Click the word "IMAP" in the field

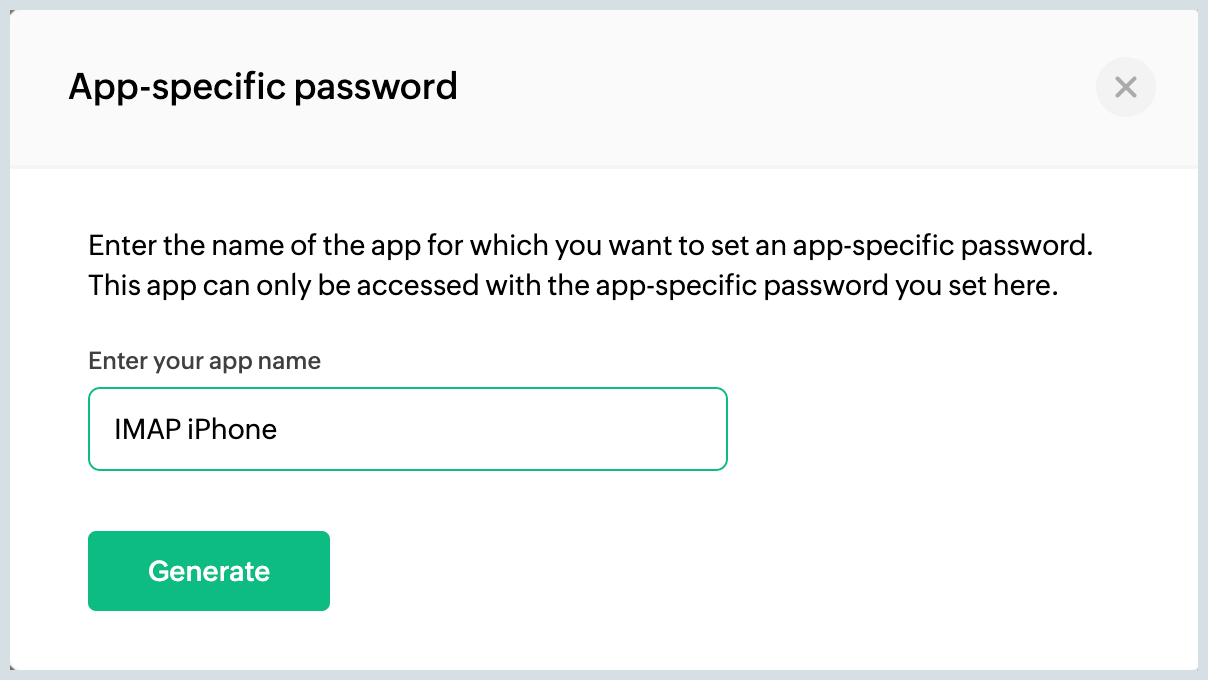(x=147, y=429)
